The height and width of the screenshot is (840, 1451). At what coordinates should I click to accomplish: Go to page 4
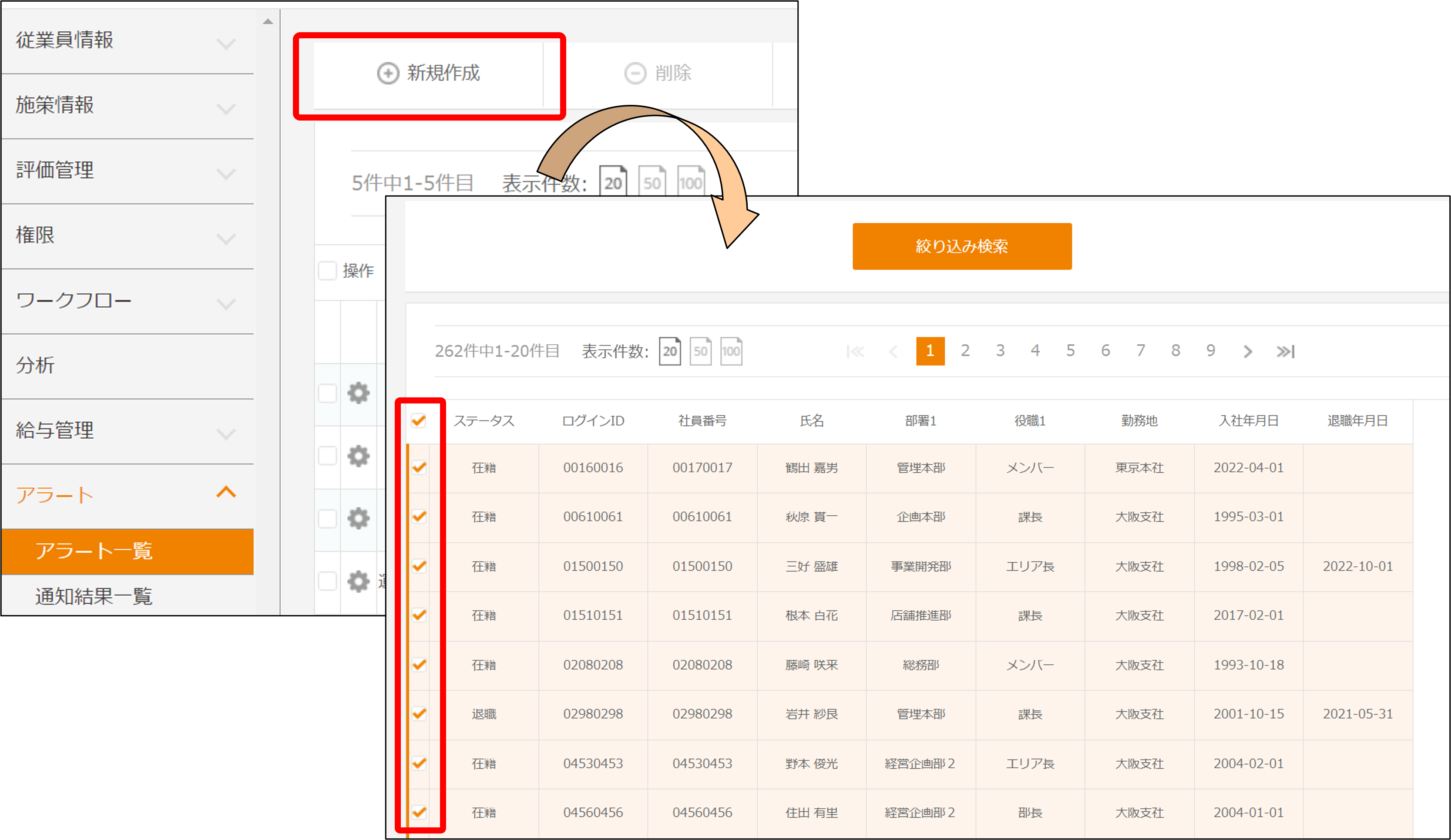click(1035, 351)
